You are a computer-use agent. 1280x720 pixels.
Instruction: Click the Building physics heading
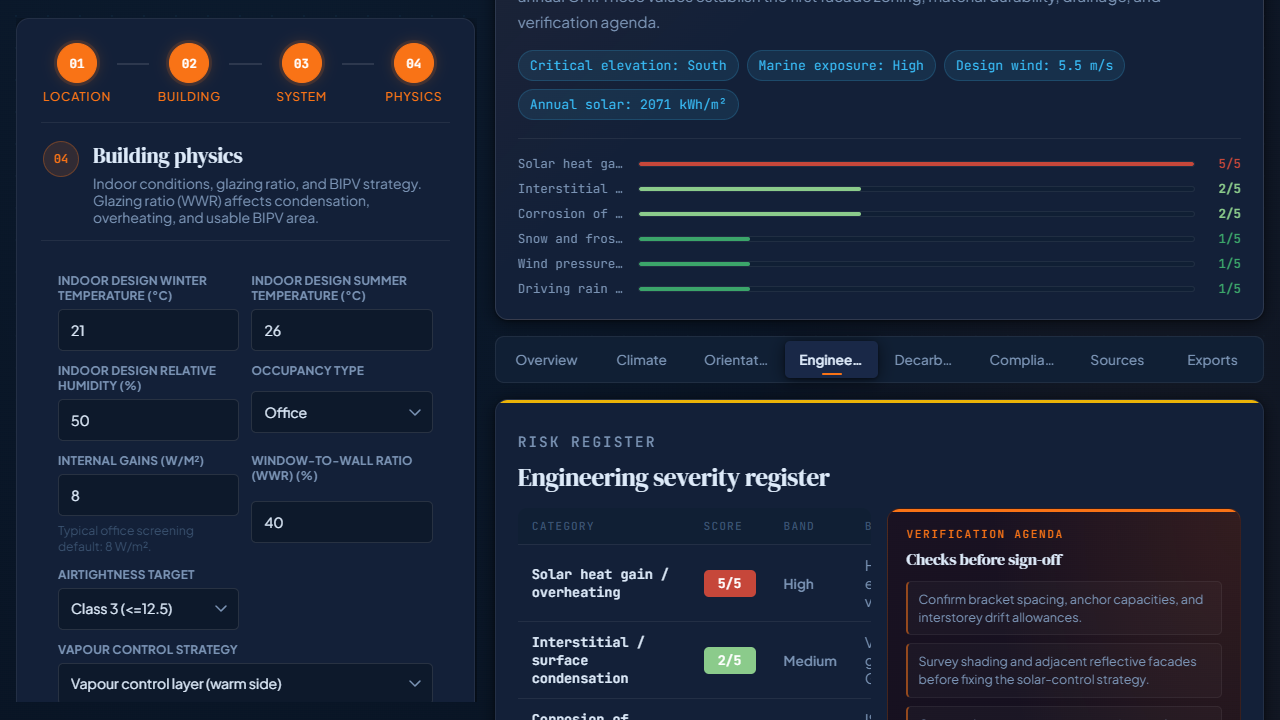pos(168,156)
